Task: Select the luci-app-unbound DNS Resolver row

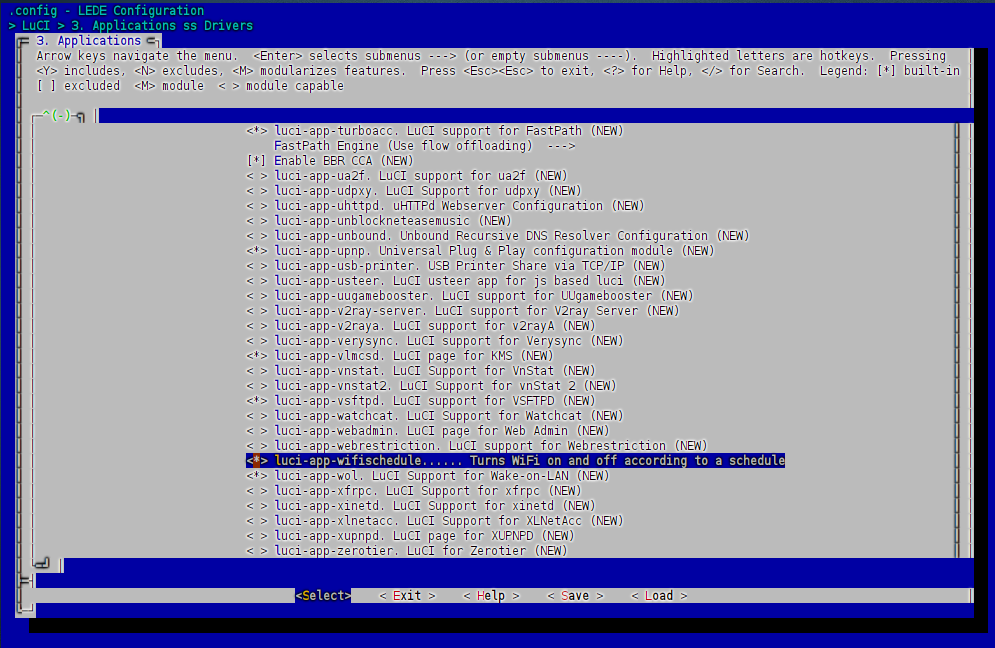Action: 498,236
